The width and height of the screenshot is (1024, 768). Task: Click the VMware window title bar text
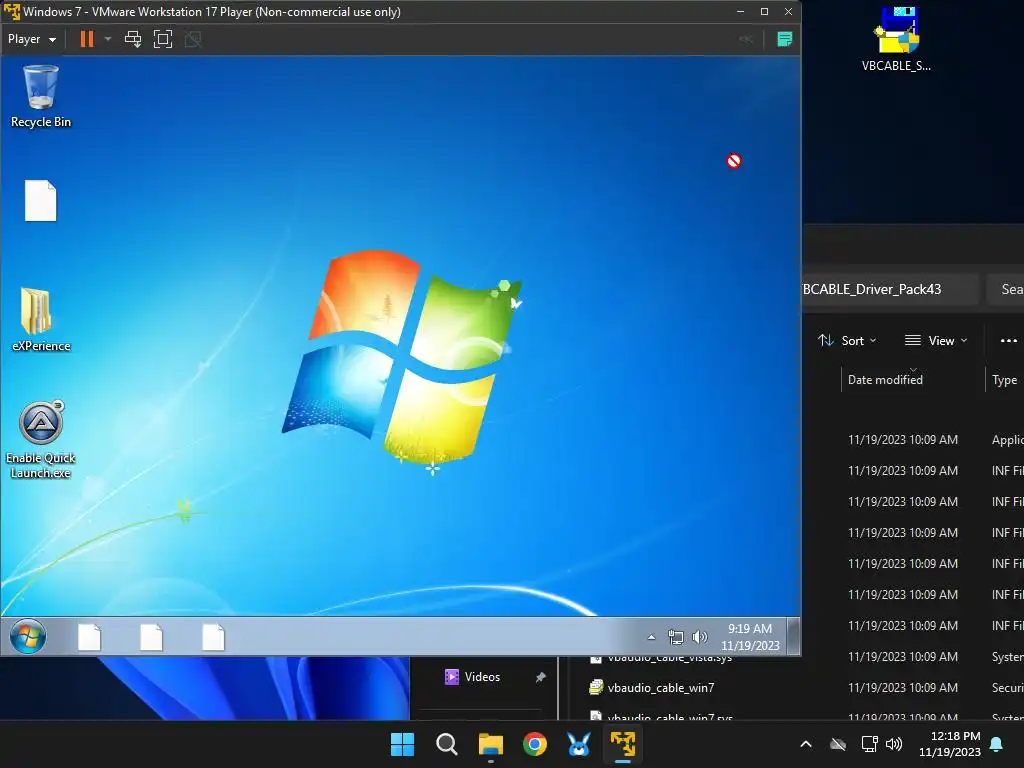(x=212, y=12)
